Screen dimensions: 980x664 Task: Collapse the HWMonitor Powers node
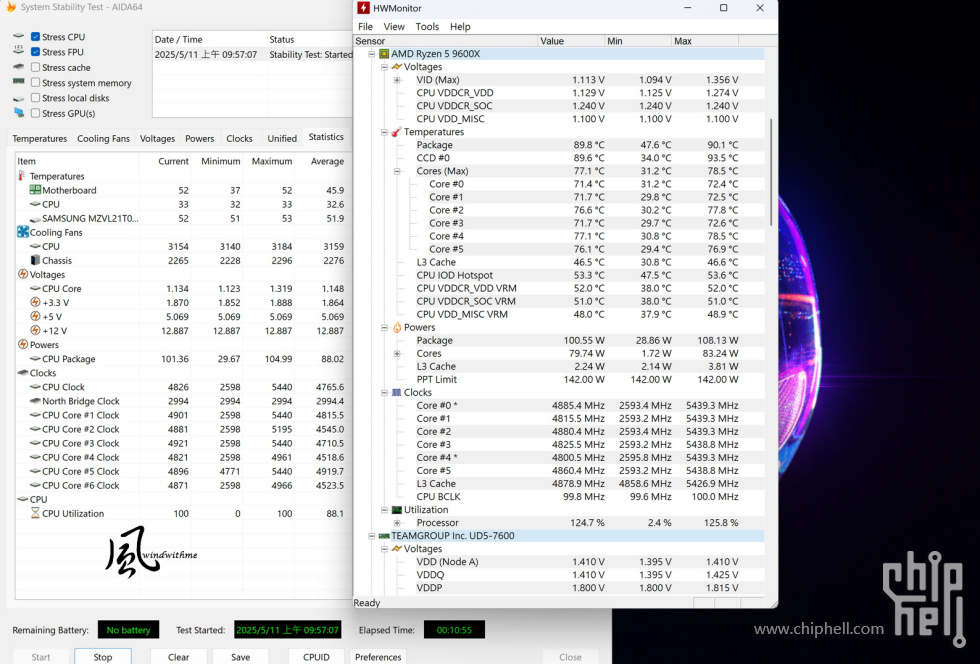pos(384,328)
